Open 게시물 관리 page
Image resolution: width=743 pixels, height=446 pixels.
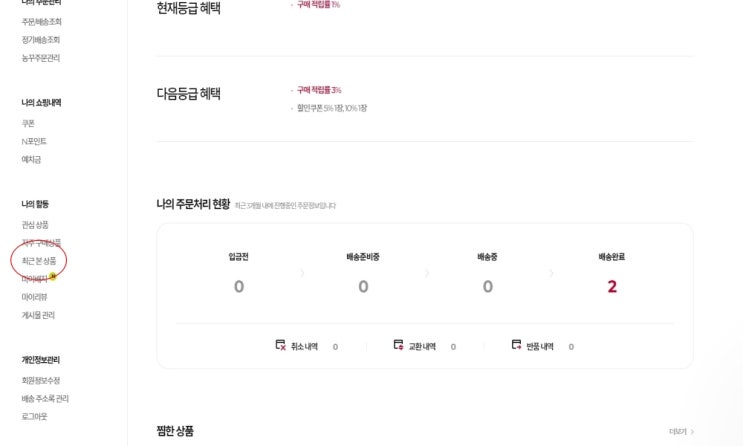pyautogui.click(x=38, y=315)
